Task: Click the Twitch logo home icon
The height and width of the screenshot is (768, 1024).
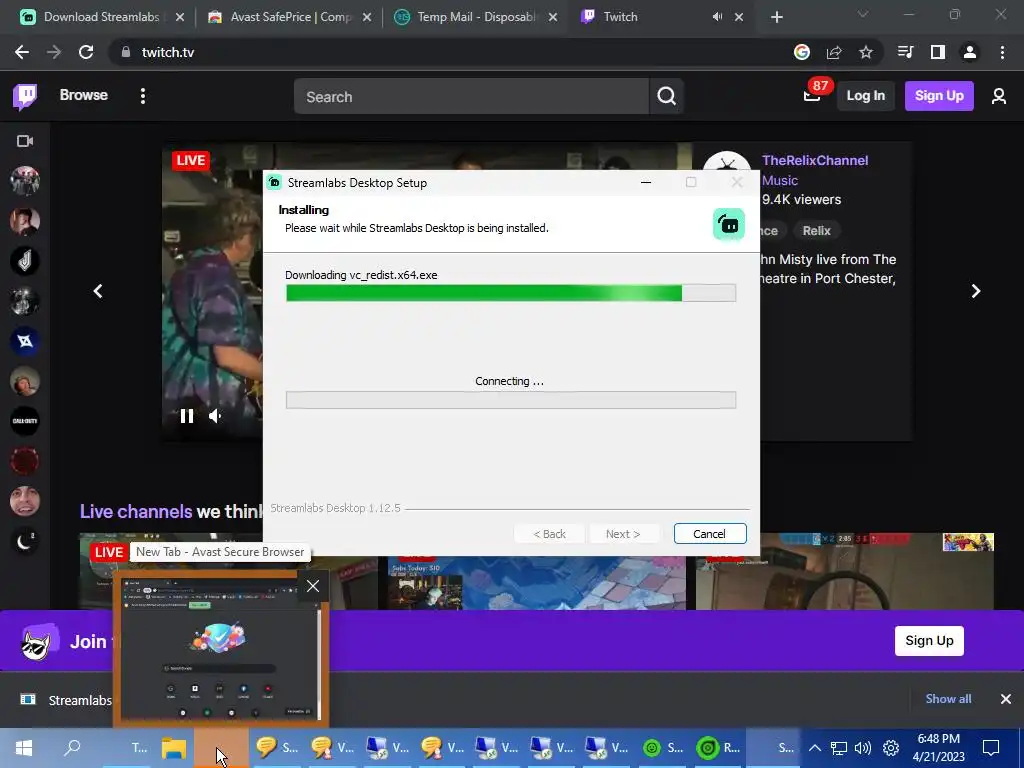Action: pyautogui.click(x=25, y=96)
